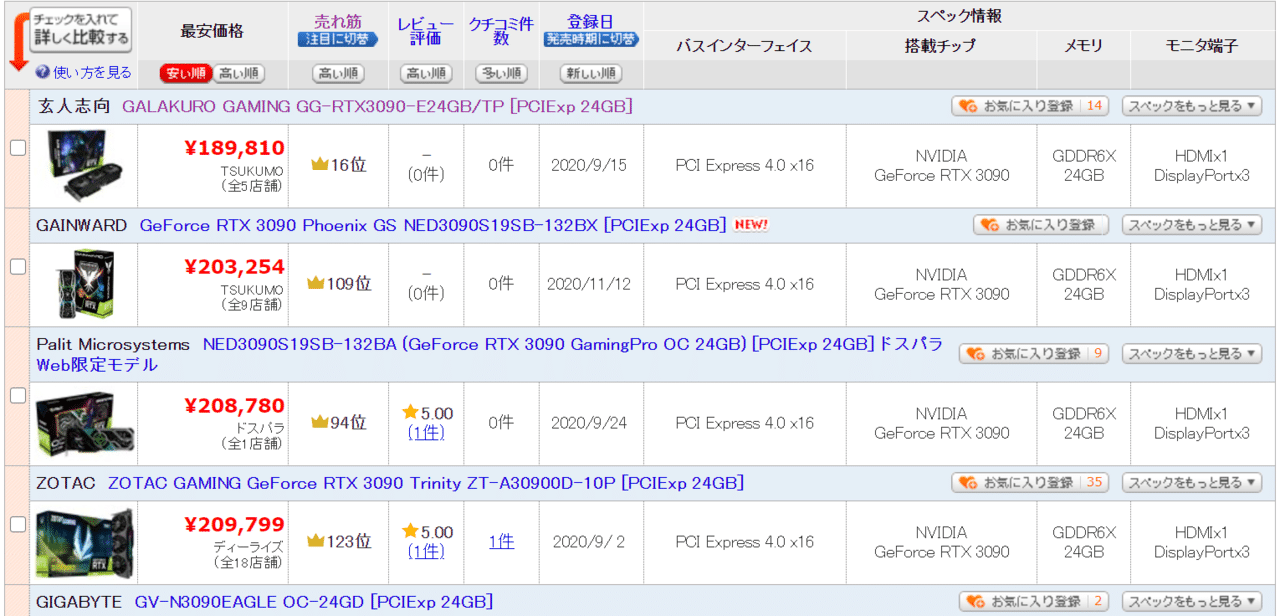Screen dimensions: 1280x616
Task: Click the 123位 ranking crown icon
Action: click(316, 541)
